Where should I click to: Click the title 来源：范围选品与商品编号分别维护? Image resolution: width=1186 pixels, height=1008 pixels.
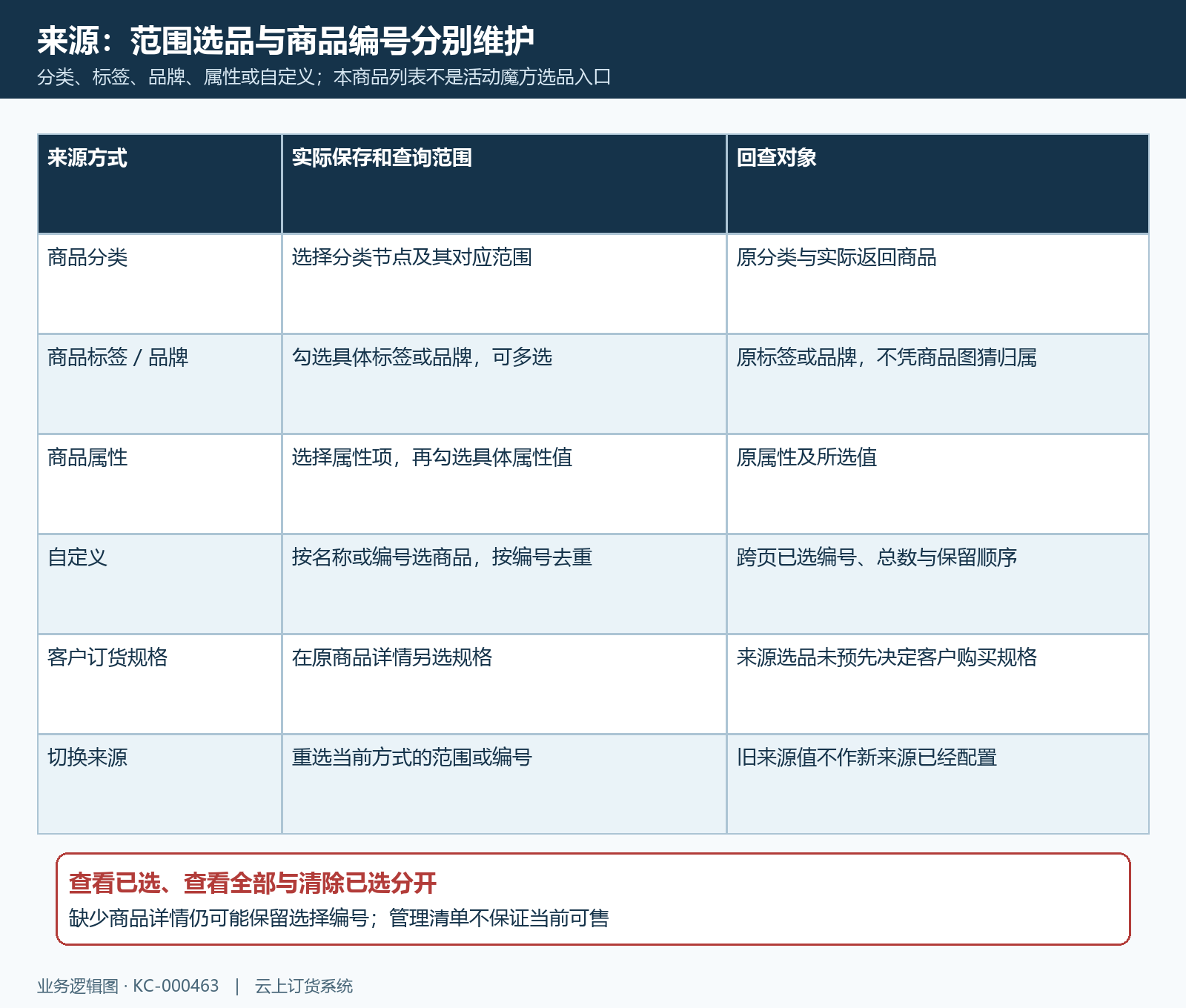(x=285, y=41)
